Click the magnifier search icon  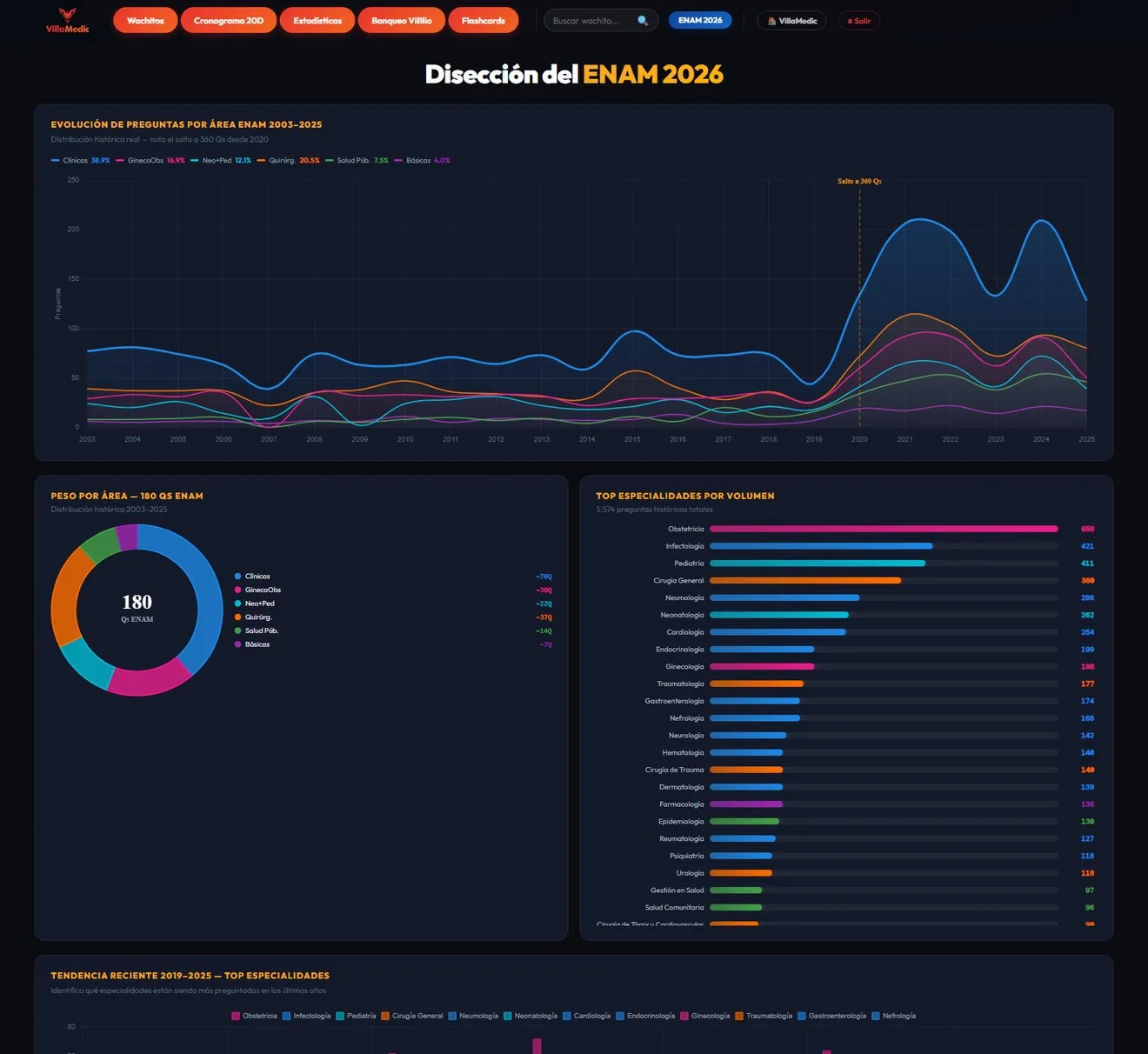tap(643, 21)
